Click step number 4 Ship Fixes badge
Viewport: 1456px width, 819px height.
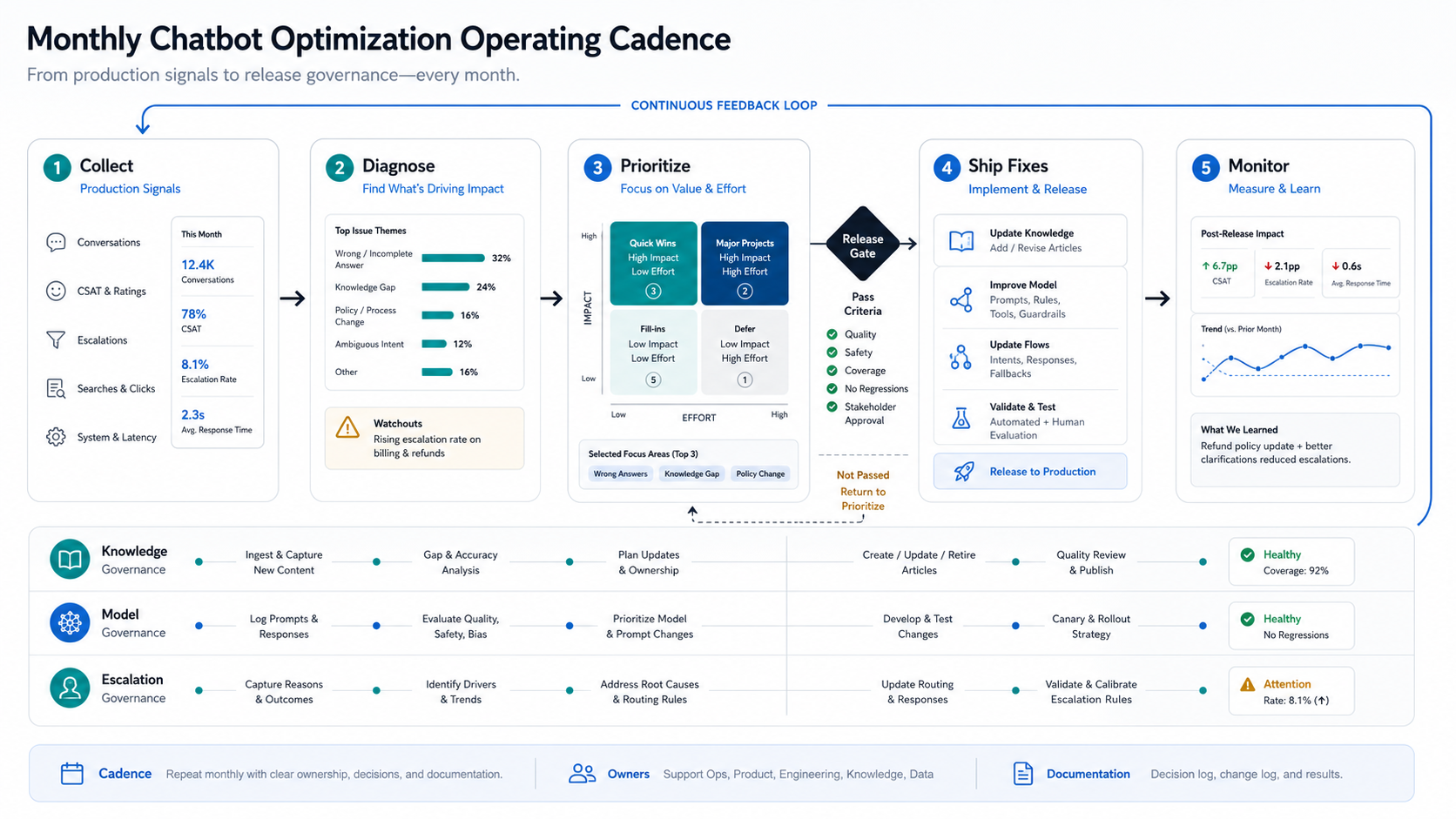coord(947,167)
